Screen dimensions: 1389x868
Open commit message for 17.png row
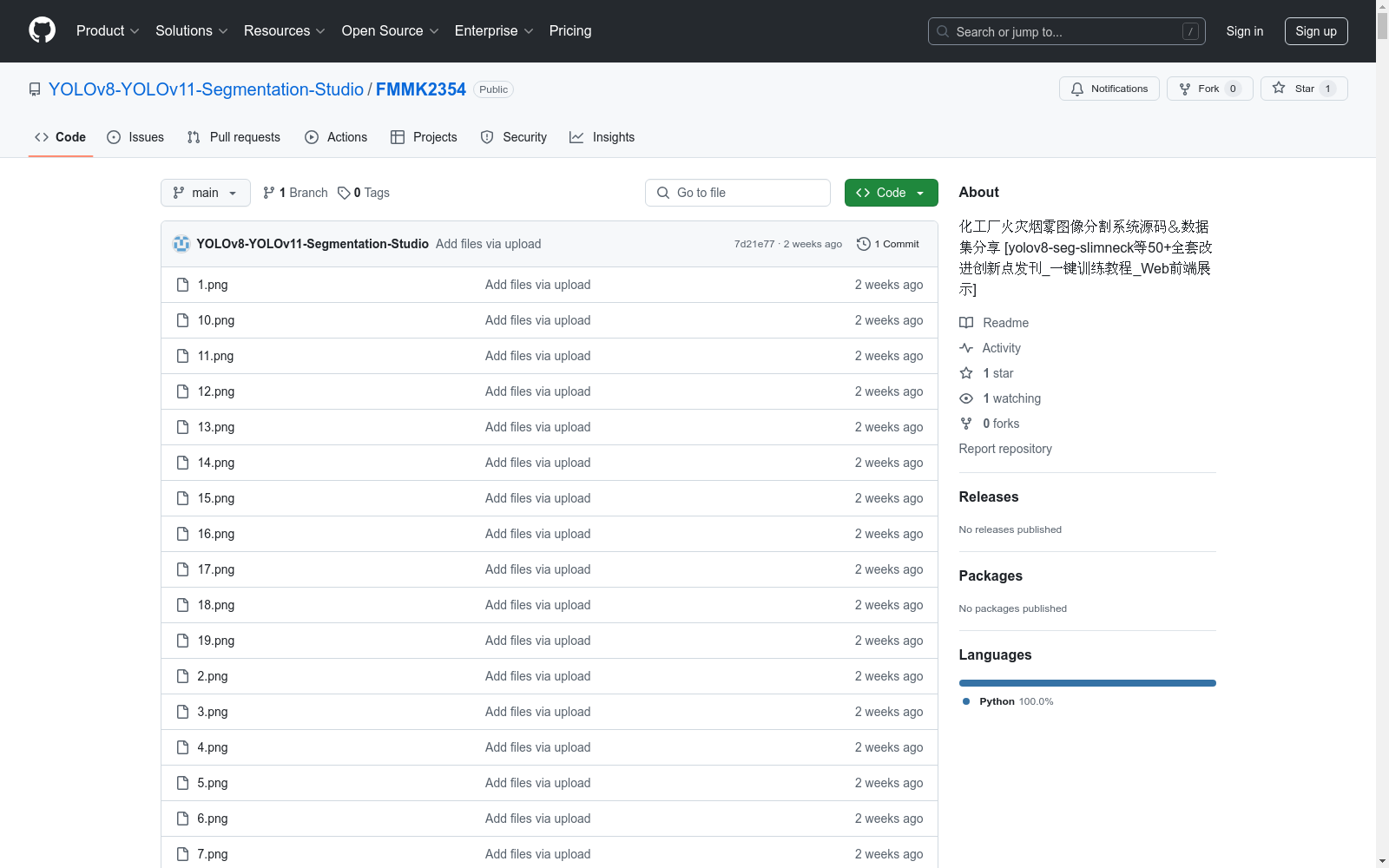tap(538, 569)
